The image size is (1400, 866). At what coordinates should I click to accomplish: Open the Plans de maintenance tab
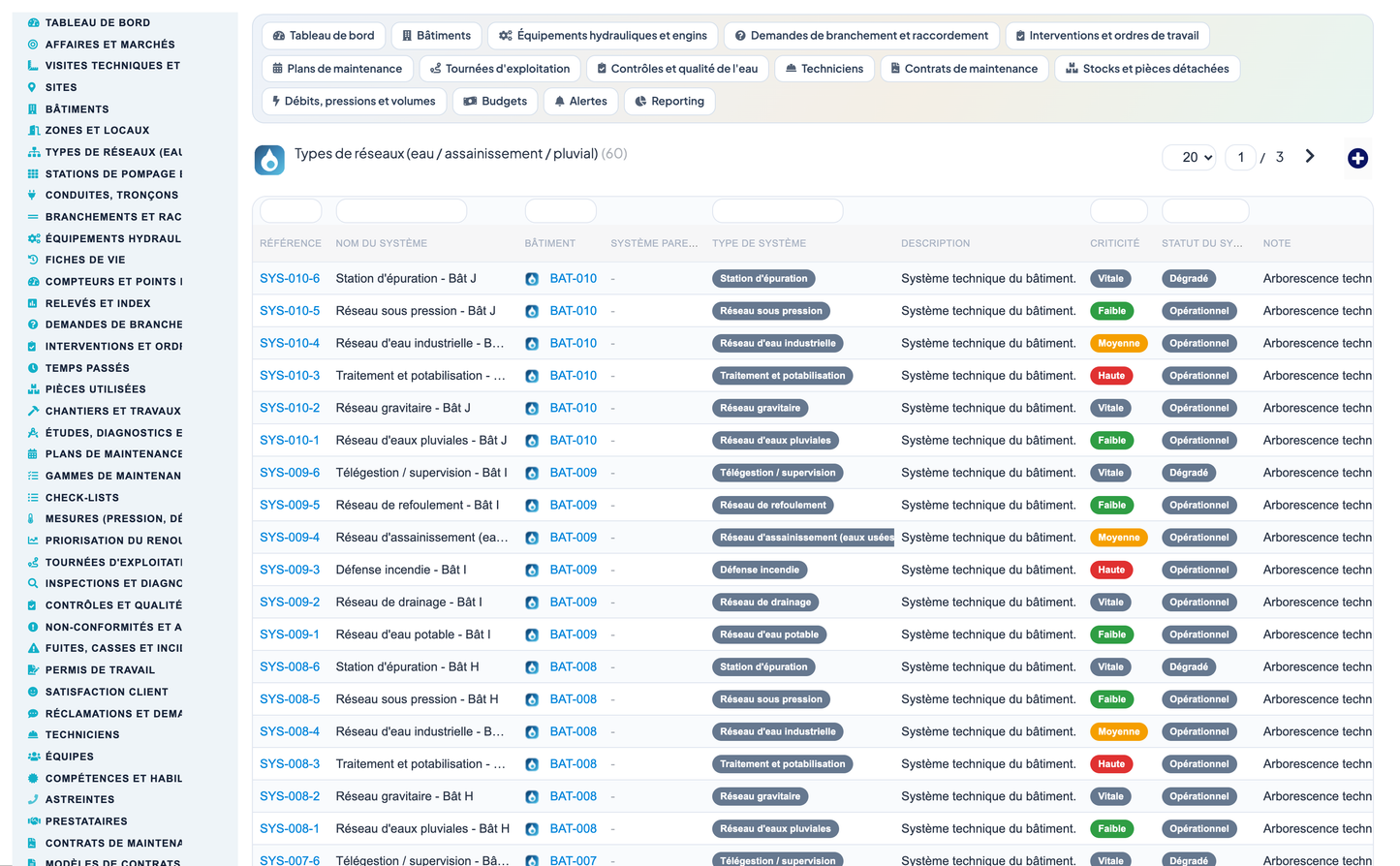click(337, 69)
